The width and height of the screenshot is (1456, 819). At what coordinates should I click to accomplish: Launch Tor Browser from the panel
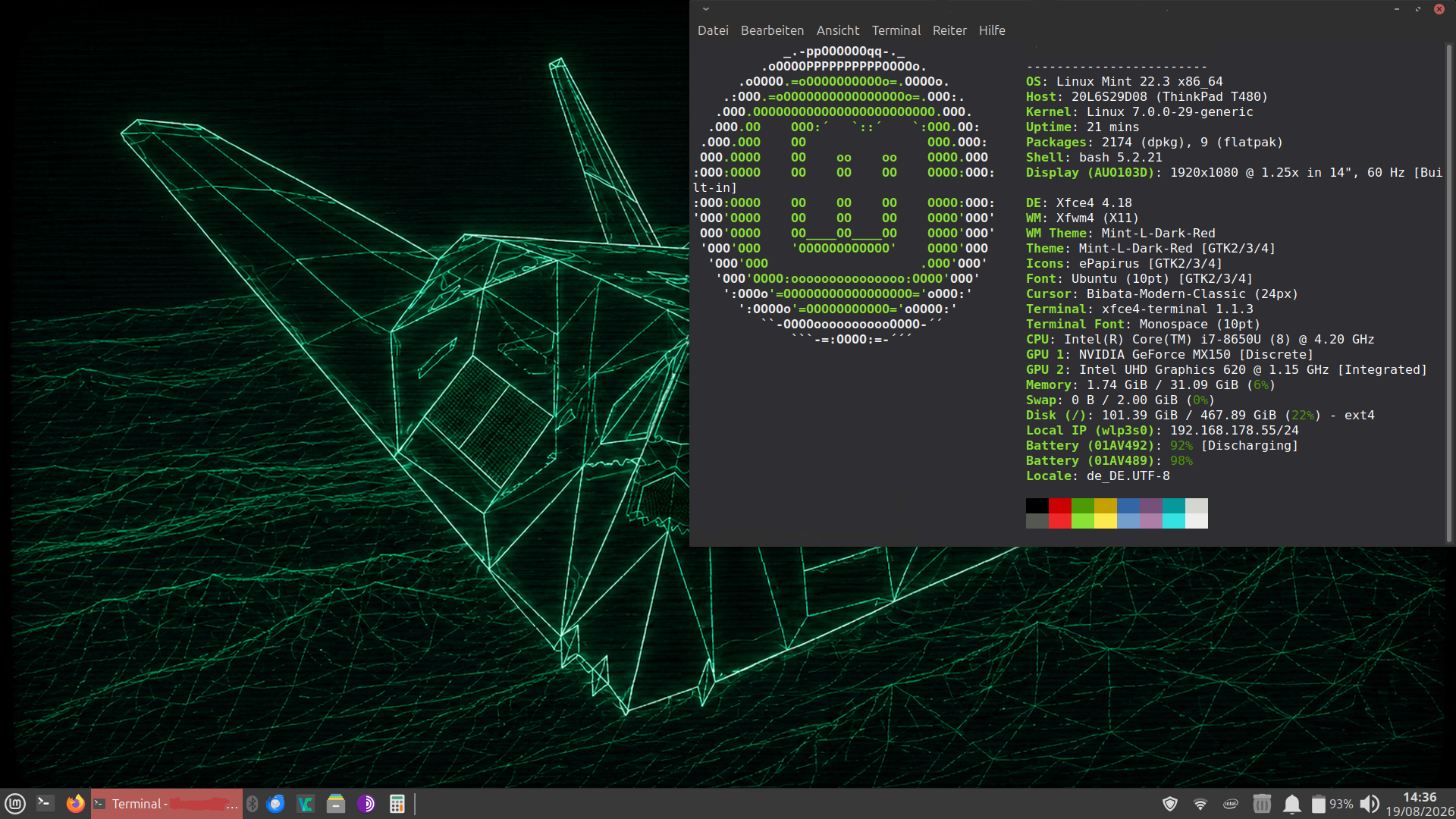366,804
